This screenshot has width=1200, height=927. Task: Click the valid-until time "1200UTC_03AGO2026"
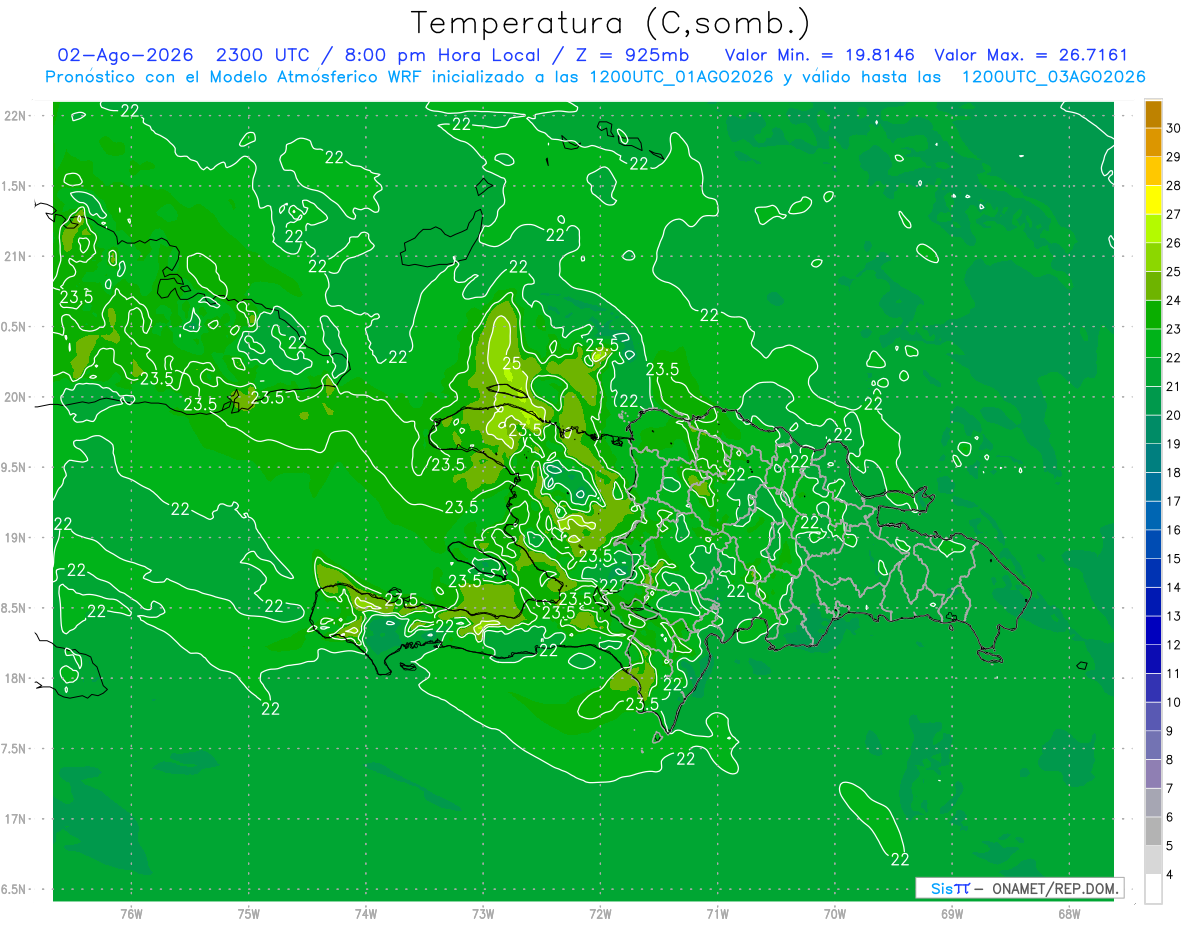pos(1053,77)
